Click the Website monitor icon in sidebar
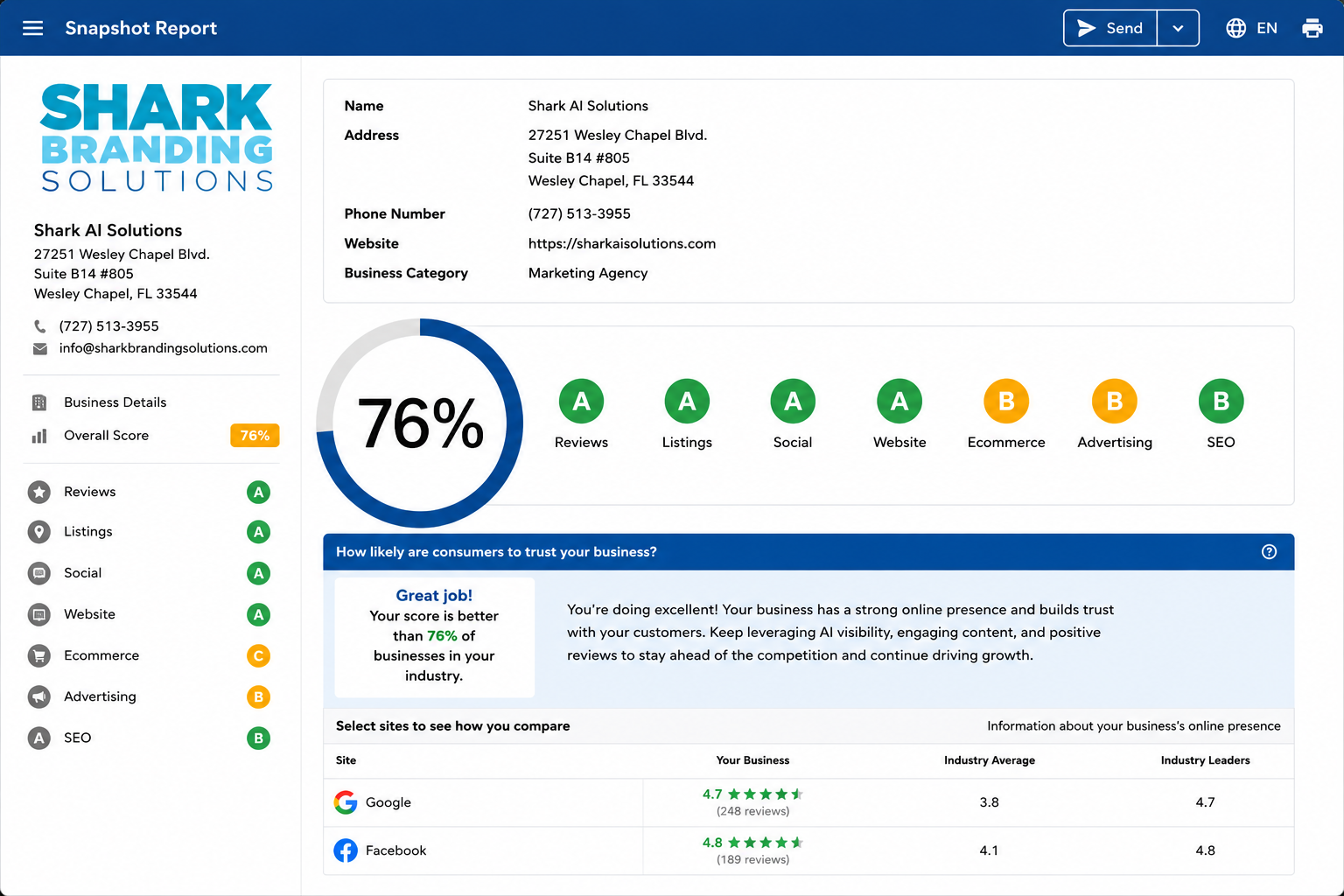The image size is (1344, 896). tap(39, 614)
